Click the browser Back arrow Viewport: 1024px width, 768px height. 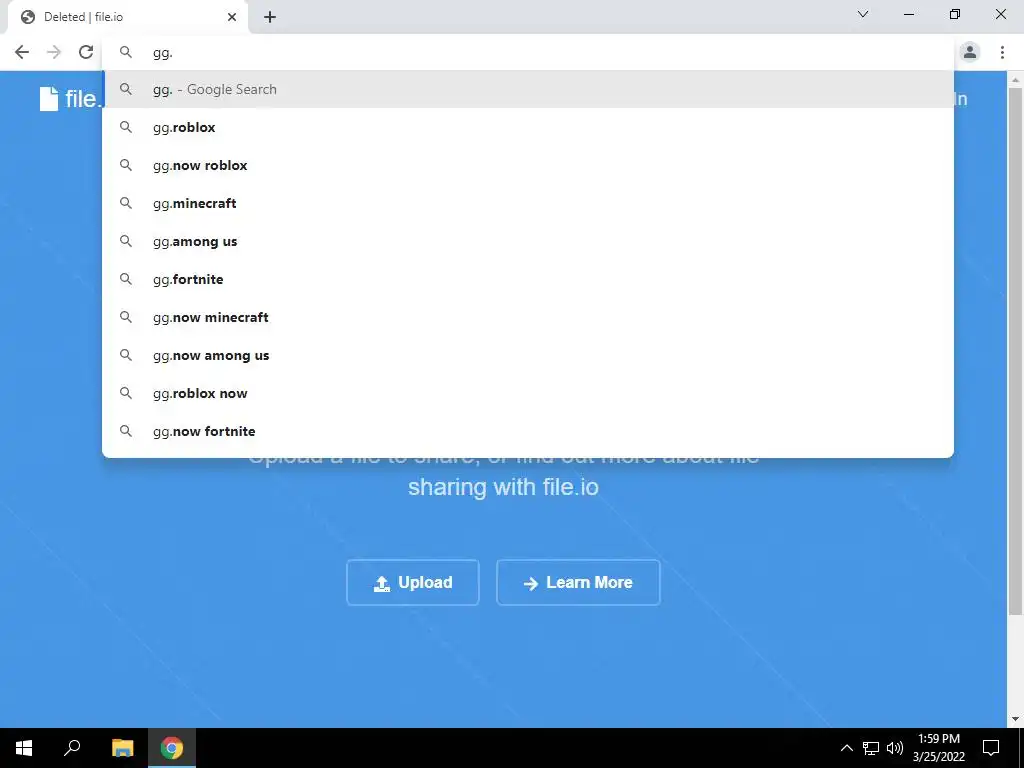click(x=22, y=52)
